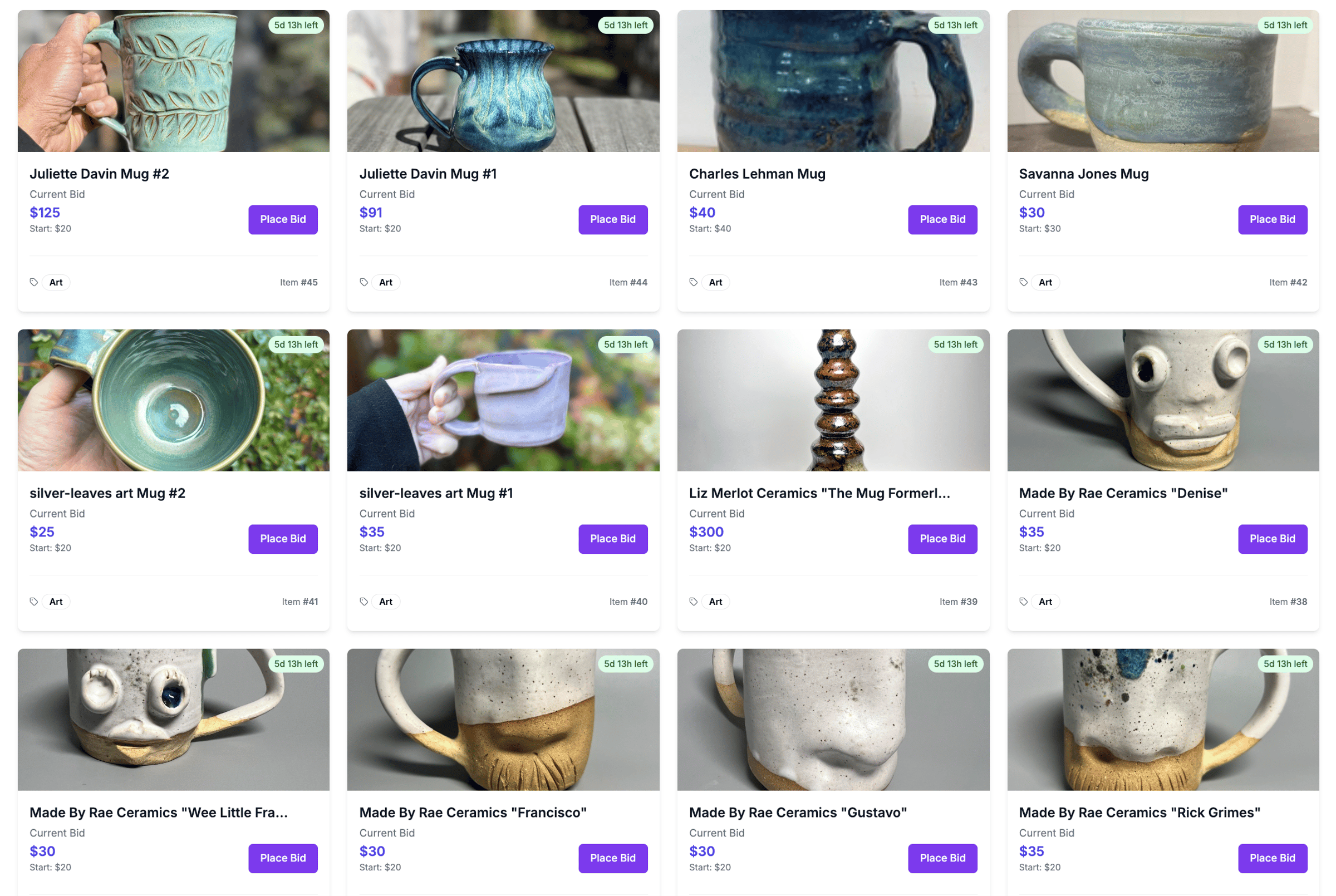Viewport: 1336px width, 896px height.
Task: Click the tag icon on Savanna Jones Mug card
Action: coord(1023,282)
